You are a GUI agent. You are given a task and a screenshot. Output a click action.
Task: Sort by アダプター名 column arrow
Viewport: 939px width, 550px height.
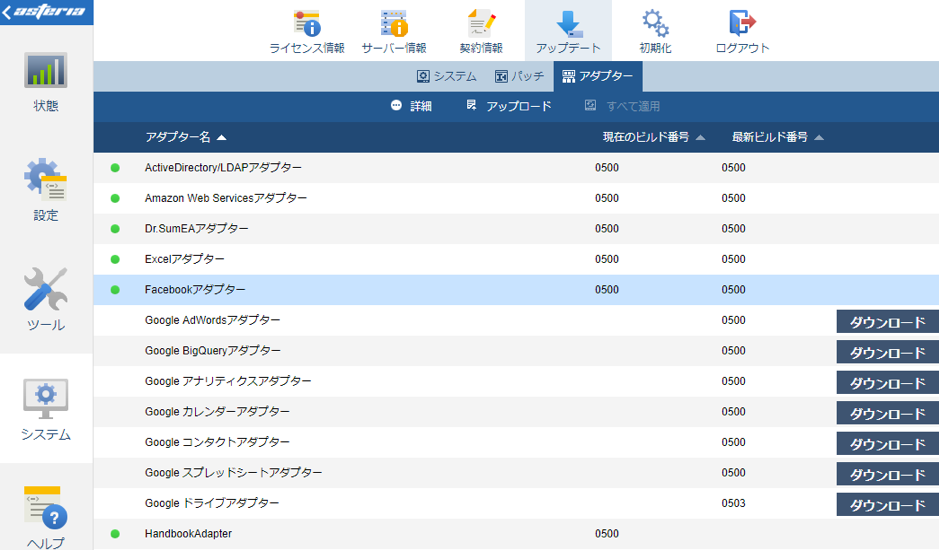(x=222, y=138)
